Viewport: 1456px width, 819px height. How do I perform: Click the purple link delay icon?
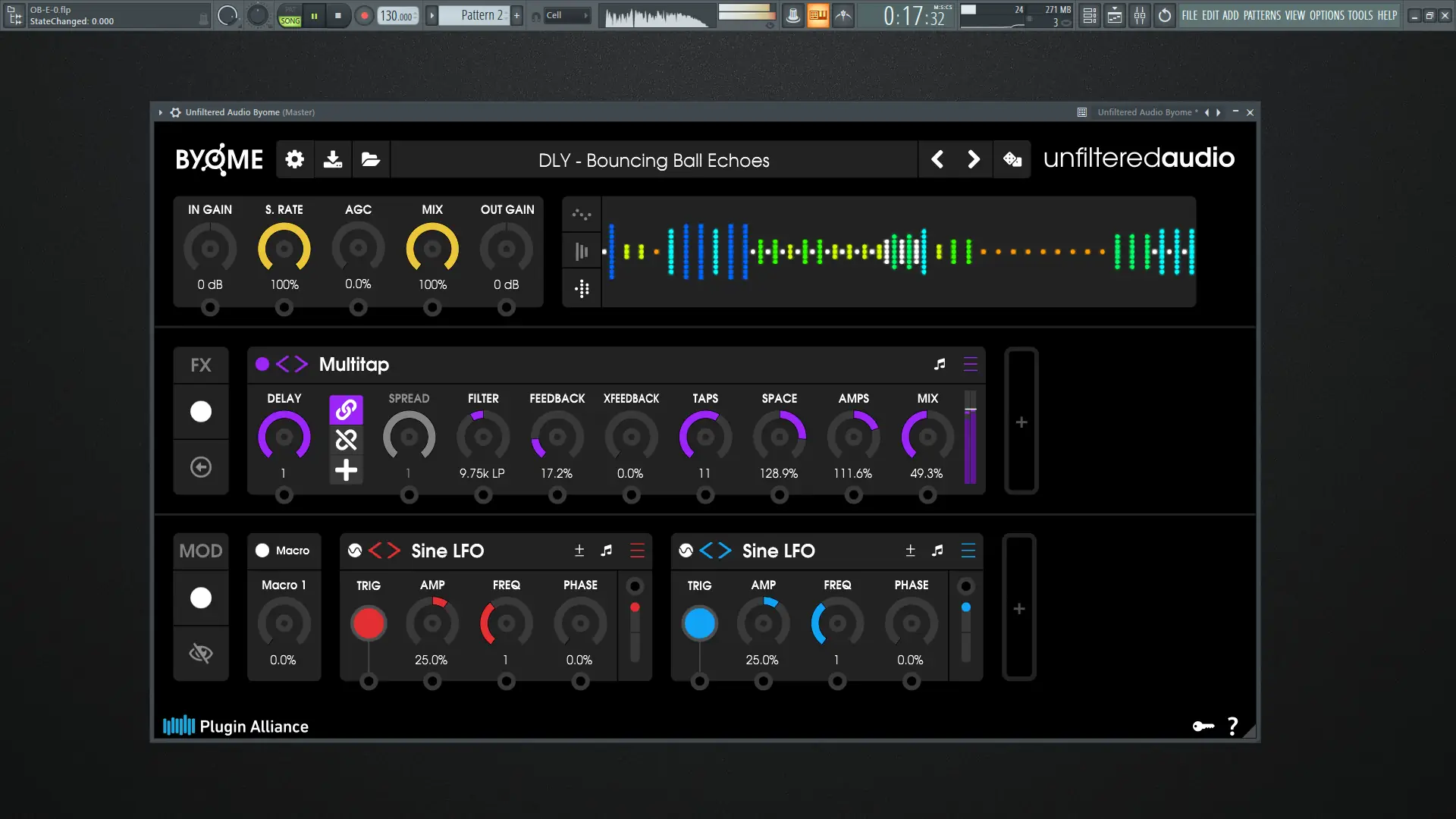click(346, 409)
